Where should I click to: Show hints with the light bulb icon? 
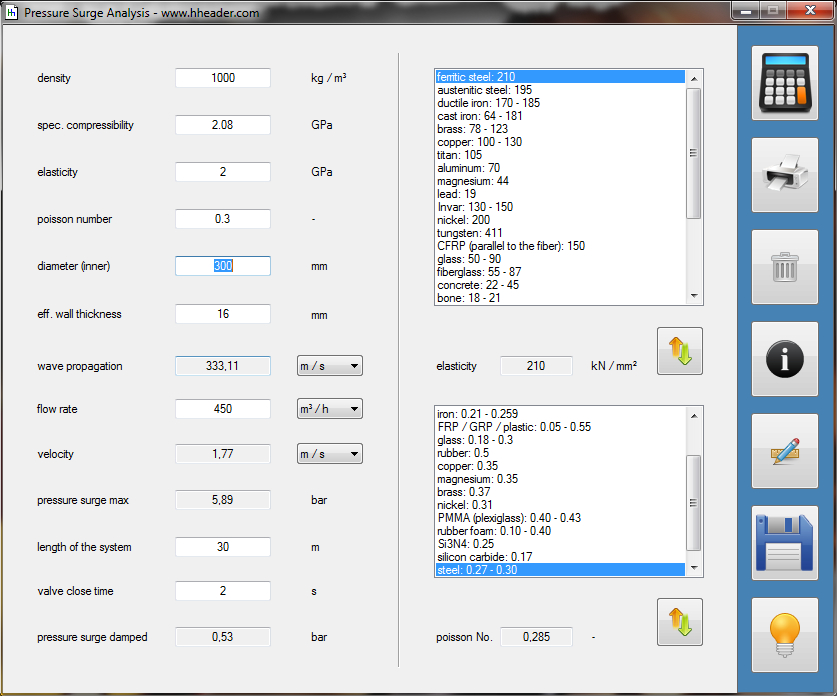785,635
